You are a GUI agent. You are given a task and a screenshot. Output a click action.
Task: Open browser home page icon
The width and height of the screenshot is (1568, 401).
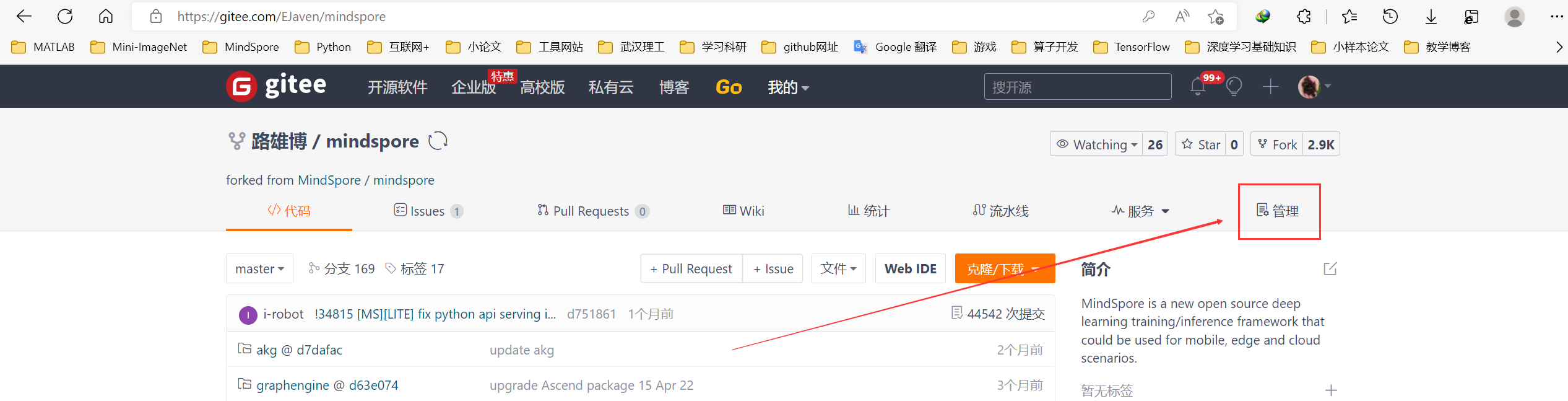click(x=106, y=17)
